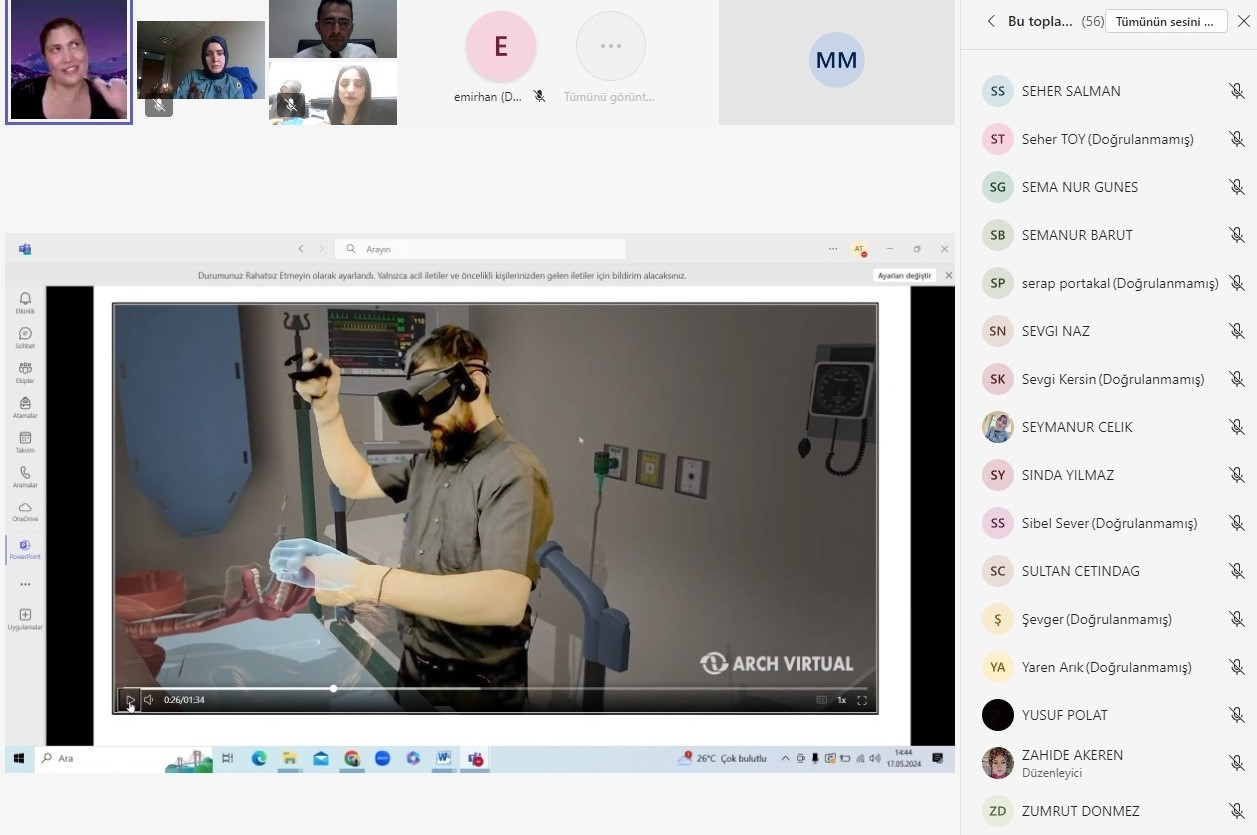1257x835 pixels.
Task: Click the Arayın search field
Action: 480,249
